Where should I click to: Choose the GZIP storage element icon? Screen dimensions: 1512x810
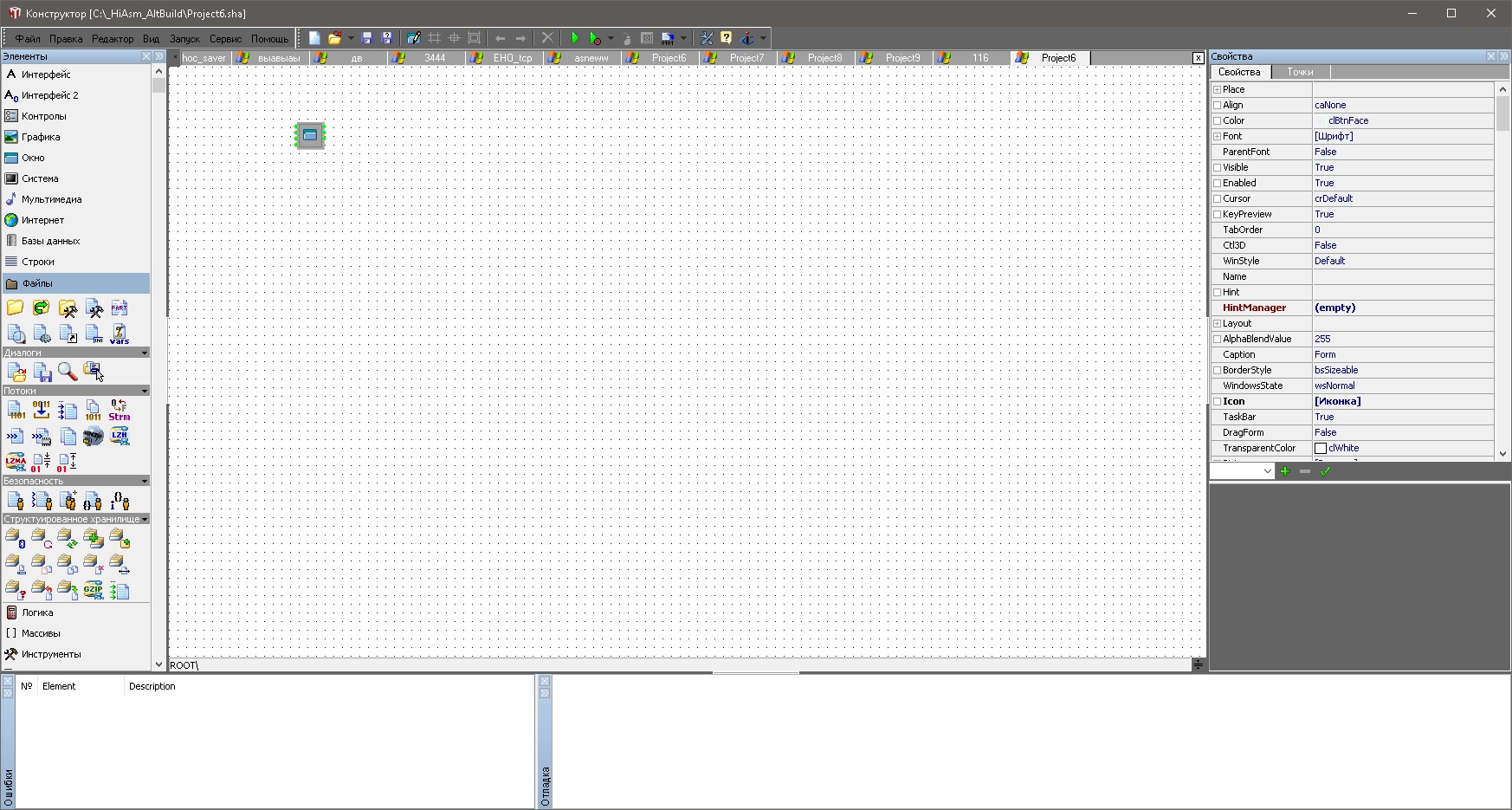(x=94, y=590)
